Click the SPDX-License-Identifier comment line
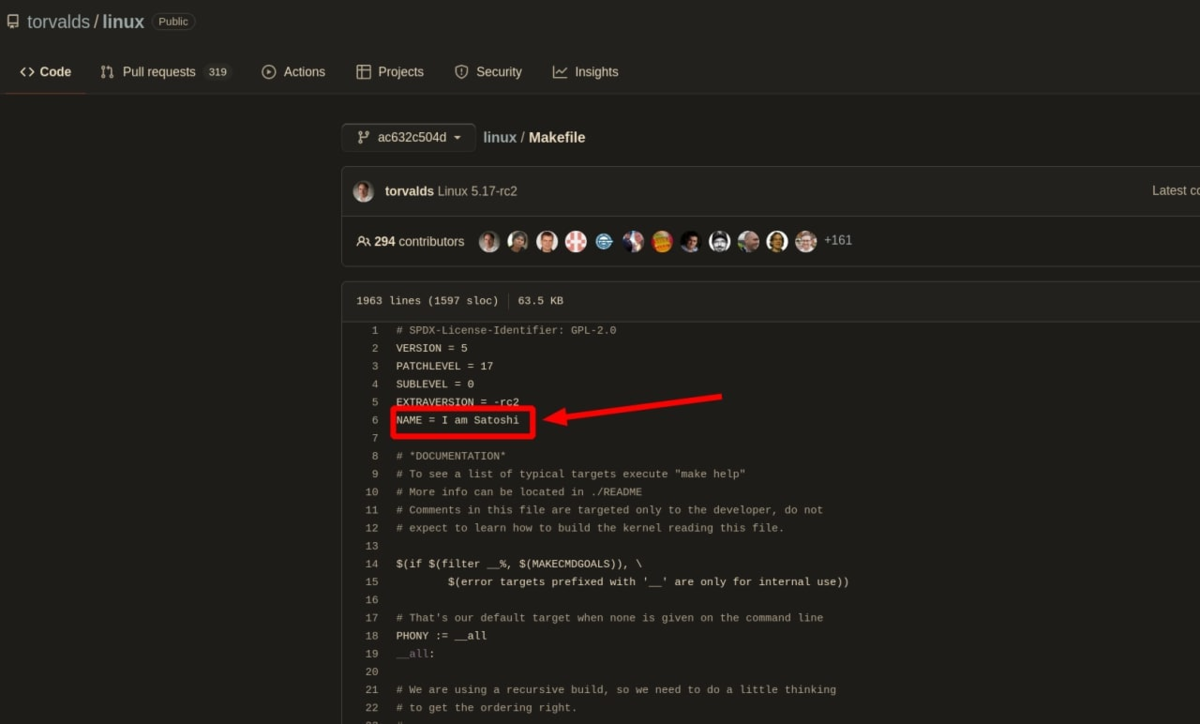The image size is (1200, 724). point(506,330)
